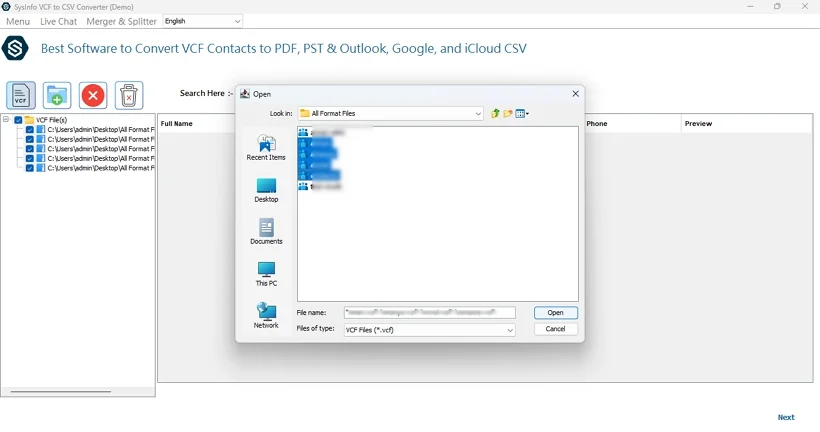This screenshot has width=820, height=432.
Task: Click the File name input field
Action: (429, 313)
